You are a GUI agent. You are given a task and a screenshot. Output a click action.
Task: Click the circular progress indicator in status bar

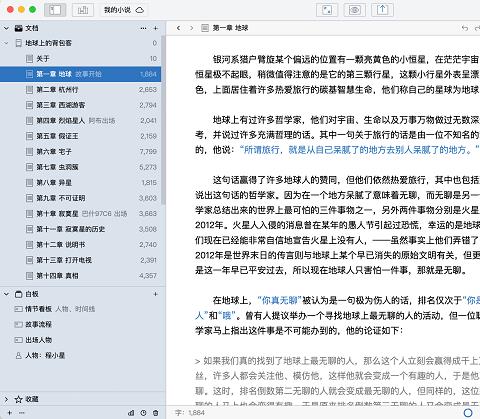pyautogui.click(x=468, y=413)
